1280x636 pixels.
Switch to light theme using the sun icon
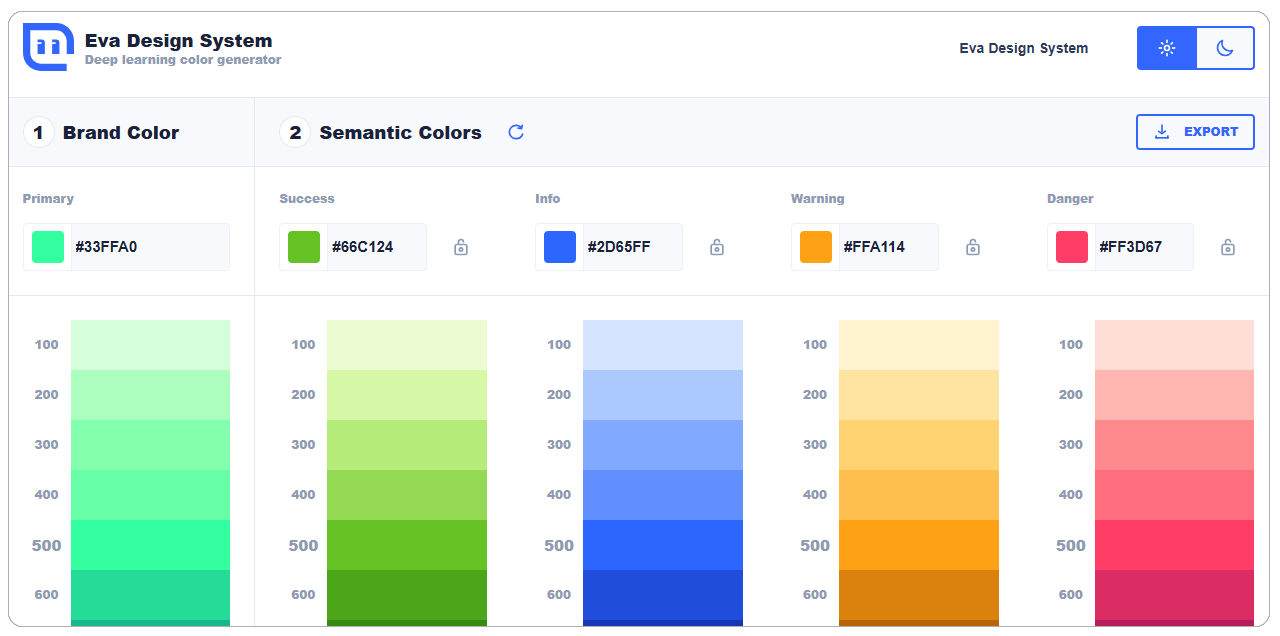[x=1166, y=47]
